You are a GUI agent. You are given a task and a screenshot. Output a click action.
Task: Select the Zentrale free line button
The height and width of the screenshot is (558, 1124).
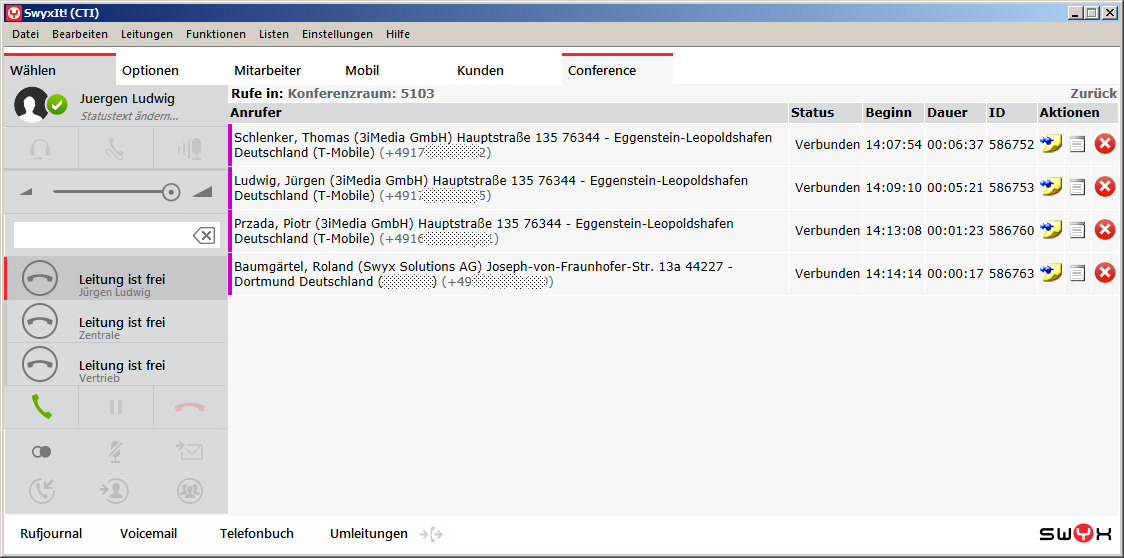(116, 322)
